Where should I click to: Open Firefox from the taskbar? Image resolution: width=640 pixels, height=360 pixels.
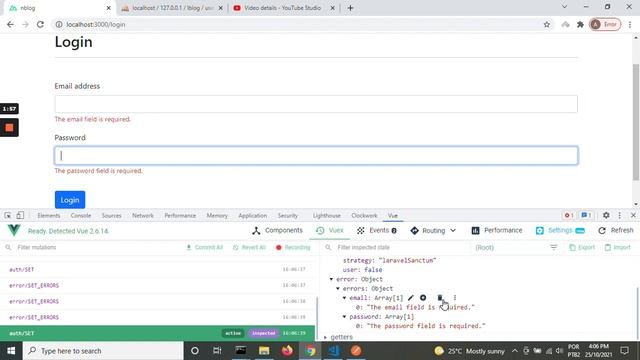click(x=287, y=351)
